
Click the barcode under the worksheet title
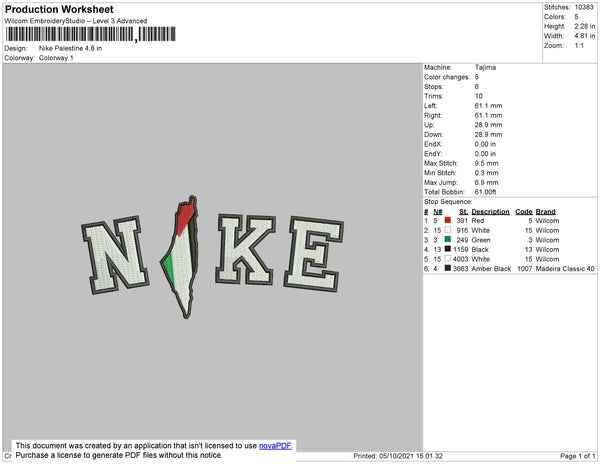[x=90, y=34]
